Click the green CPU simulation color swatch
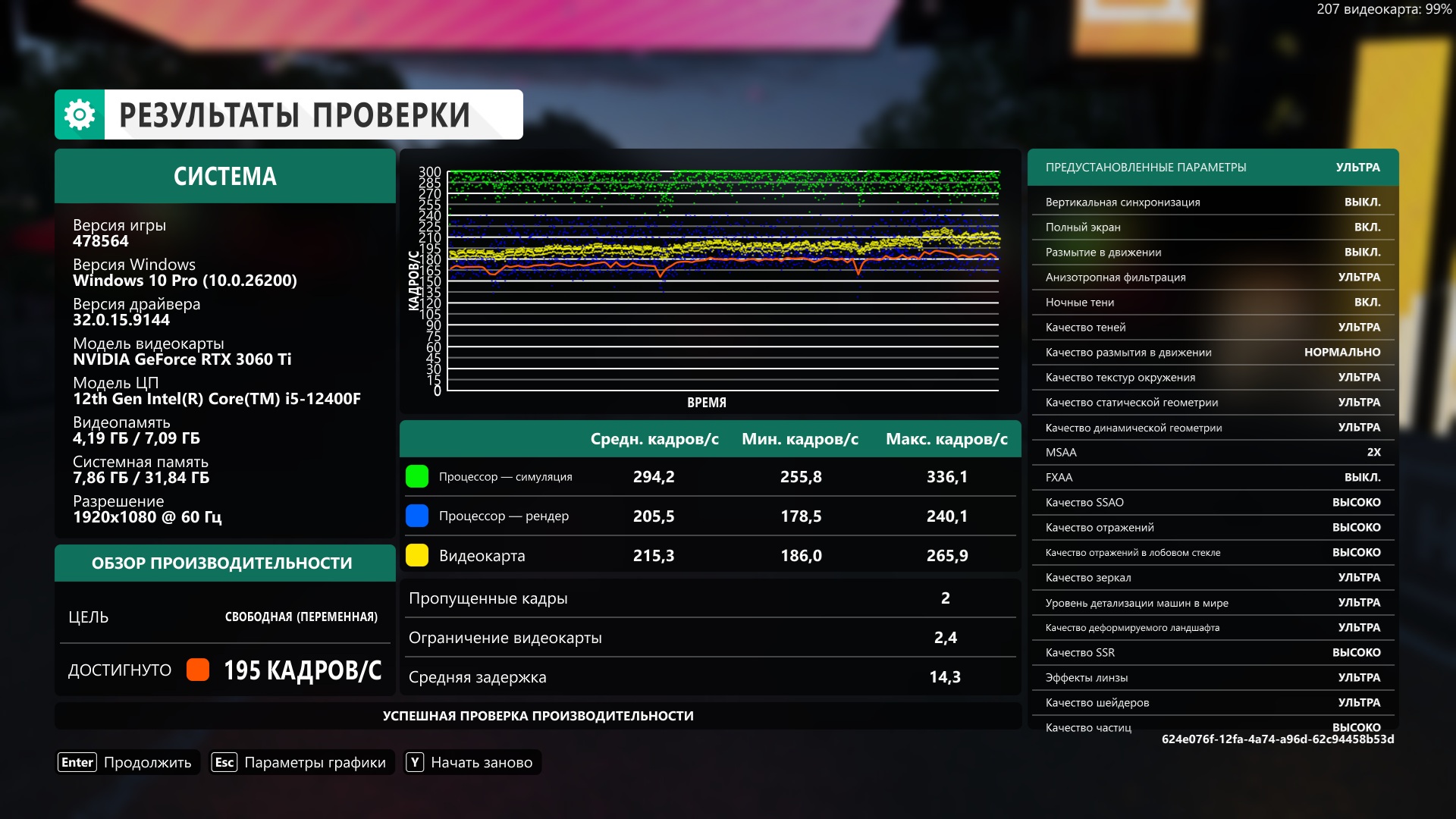Image resolution: width=1456 pixels, height=819 pixels. 417,477
